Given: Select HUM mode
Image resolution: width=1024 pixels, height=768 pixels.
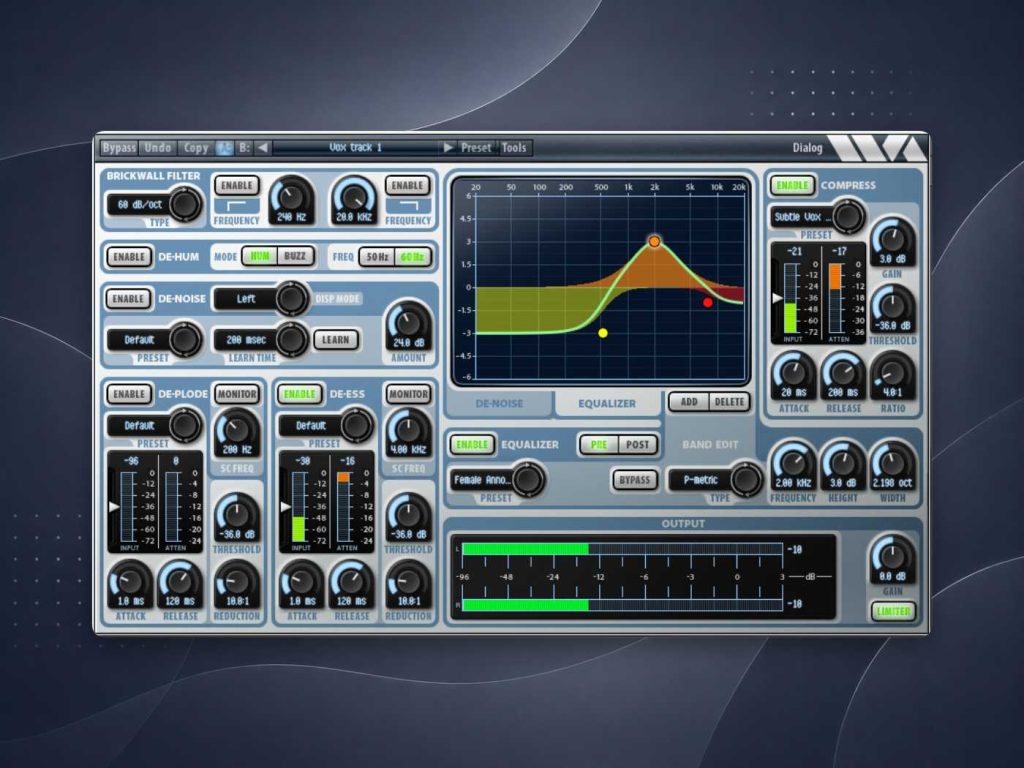Looking at the screenshot, I should (260, 257).
